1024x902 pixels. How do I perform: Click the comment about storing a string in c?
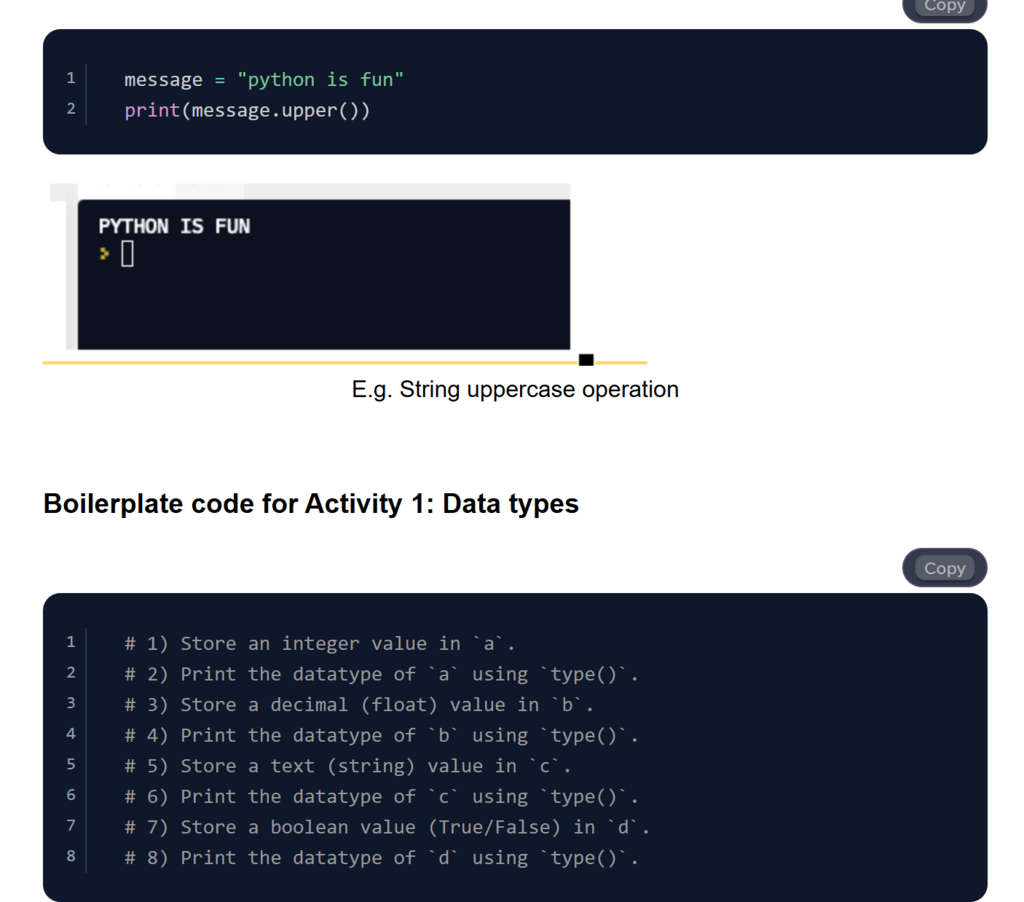tap(348, 766)
